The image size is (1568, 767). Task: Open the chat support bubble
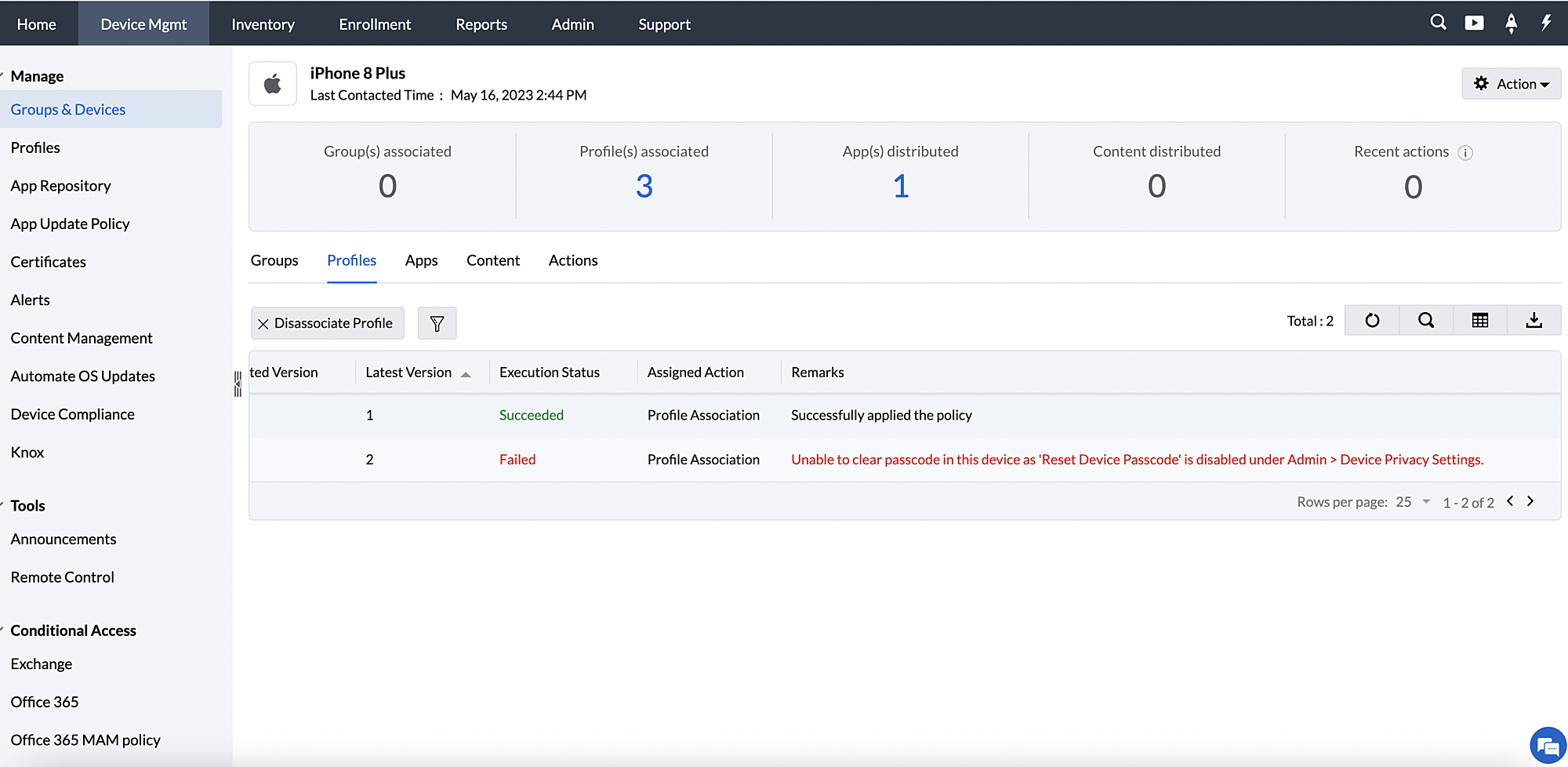click(x=1547, y=746)
